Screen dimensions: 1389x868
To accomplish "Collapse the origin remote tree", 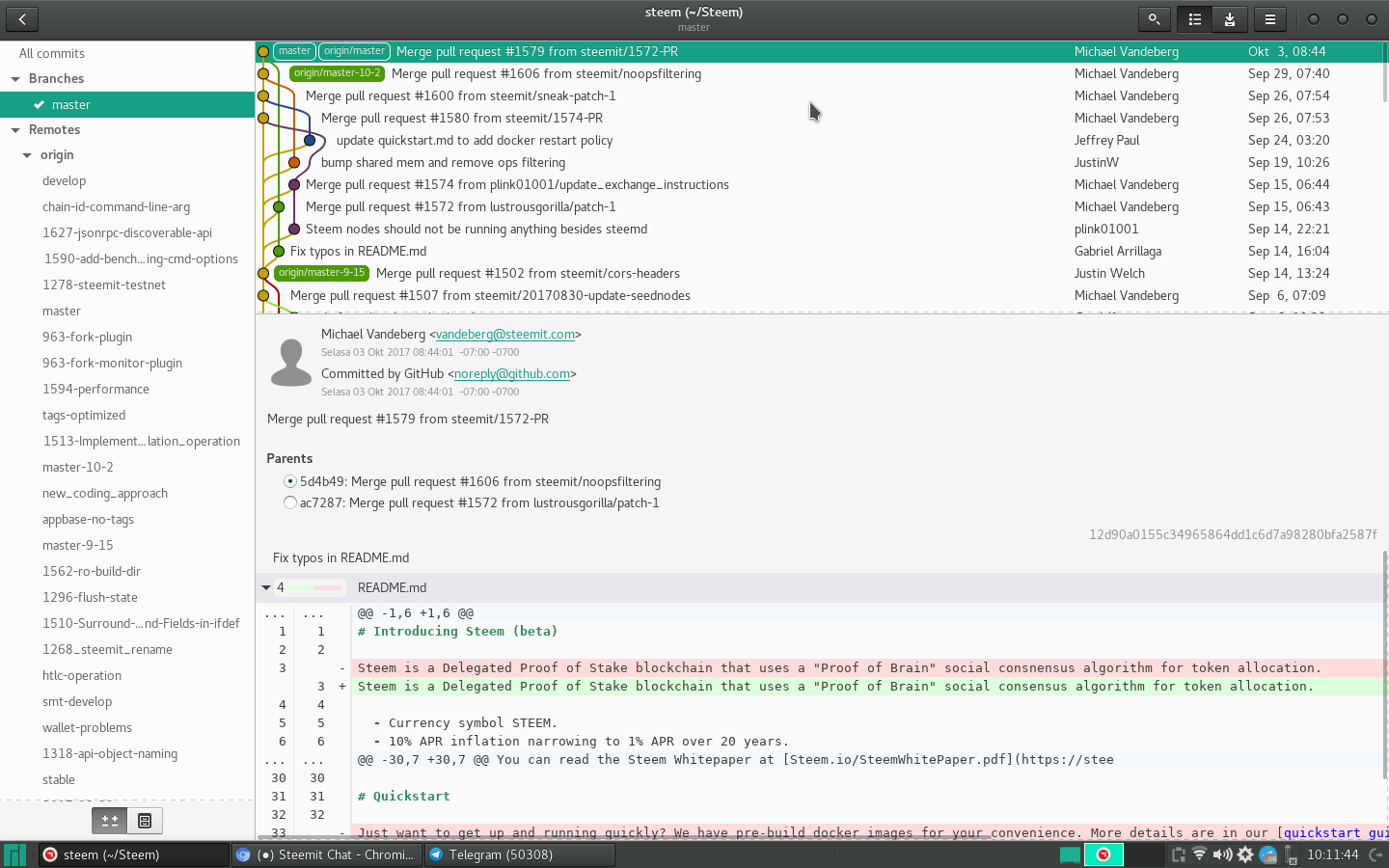I will (27, 155).
